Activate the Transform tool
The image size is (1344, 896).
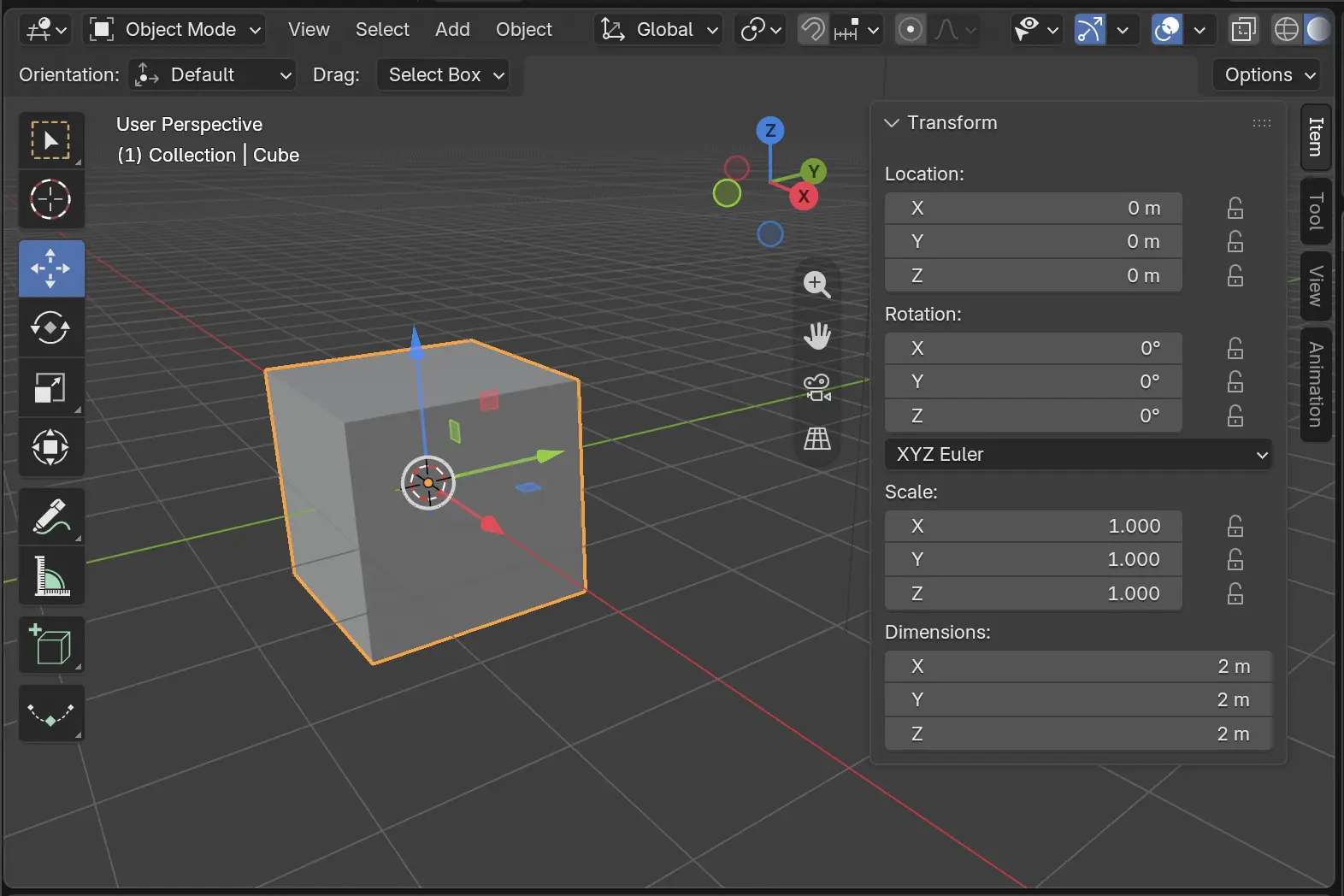[x=51, y=447]
